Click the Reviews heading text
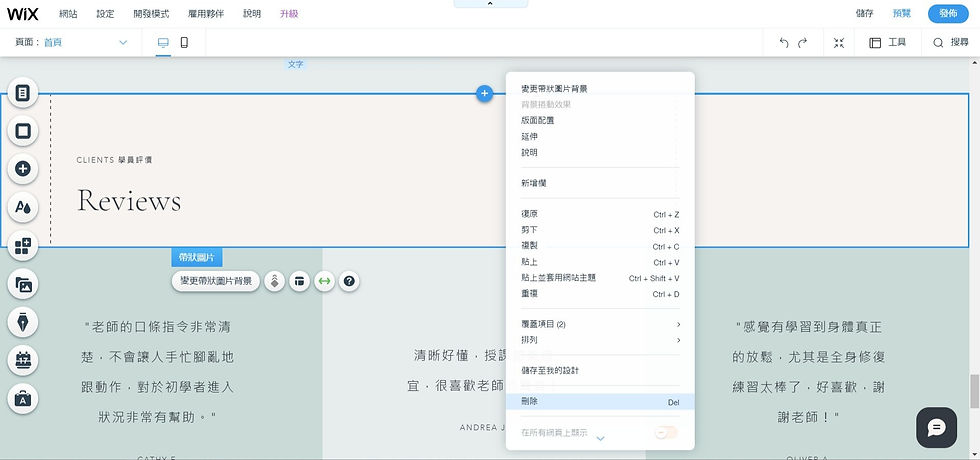Viewport: 980px width, 460px height. pos(129,201)
